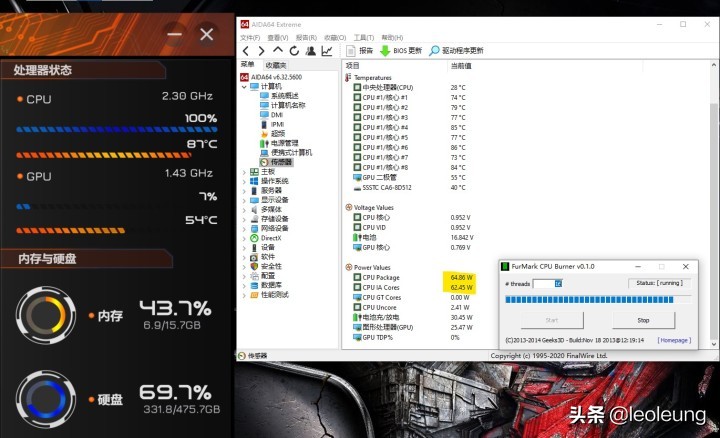
Task: Select 电源管理 power management item
Action: 279,143
